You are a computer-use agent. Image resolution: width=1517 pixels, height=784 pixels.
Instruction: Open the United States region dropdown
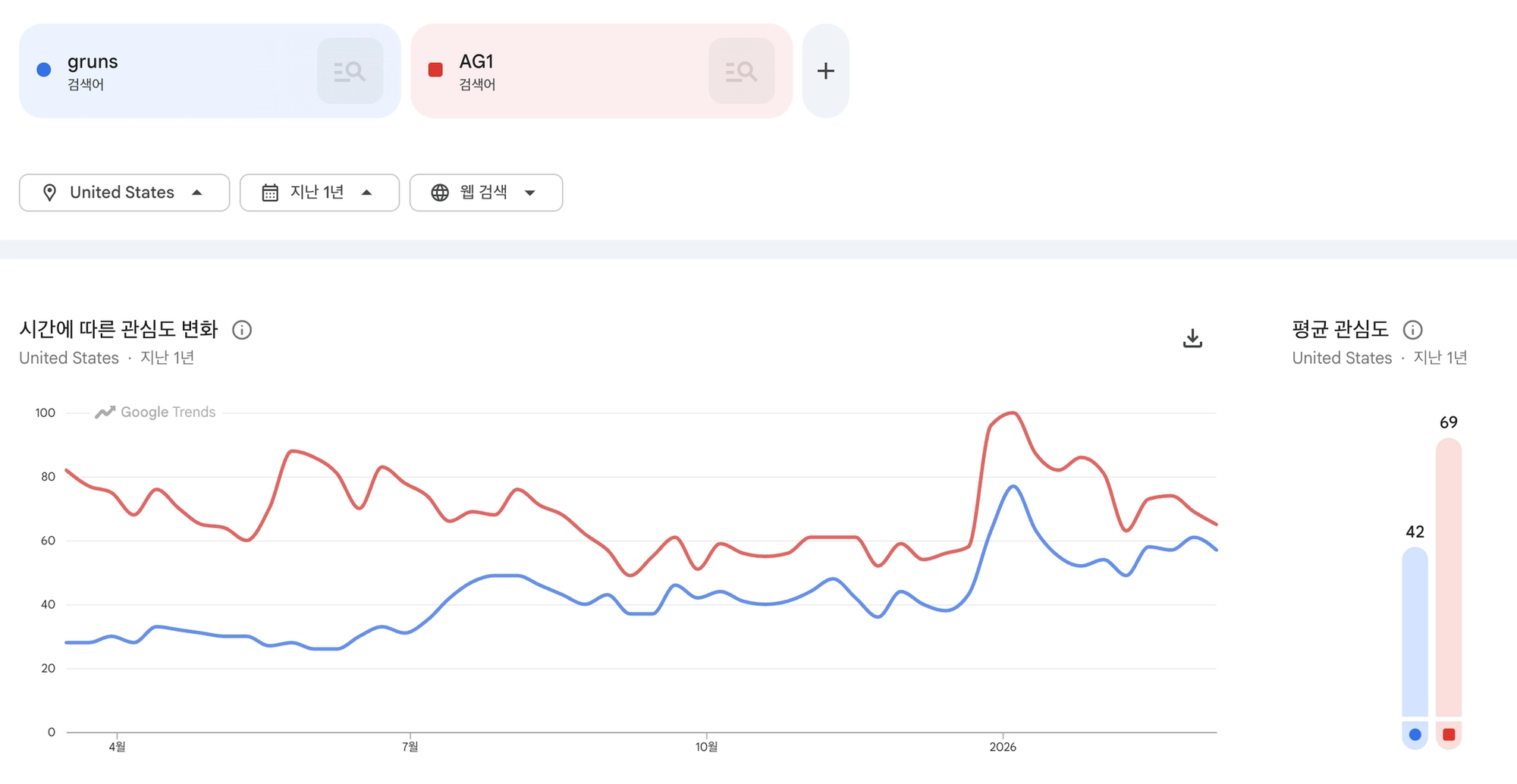tap(124, 193)
